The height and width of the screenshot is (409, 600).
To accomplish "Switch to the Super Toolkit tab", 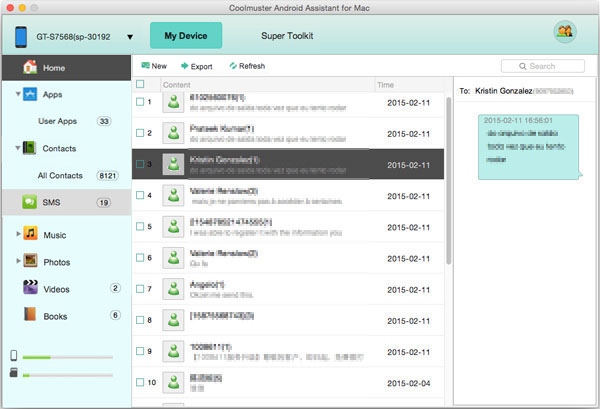I will coord(287,35).
